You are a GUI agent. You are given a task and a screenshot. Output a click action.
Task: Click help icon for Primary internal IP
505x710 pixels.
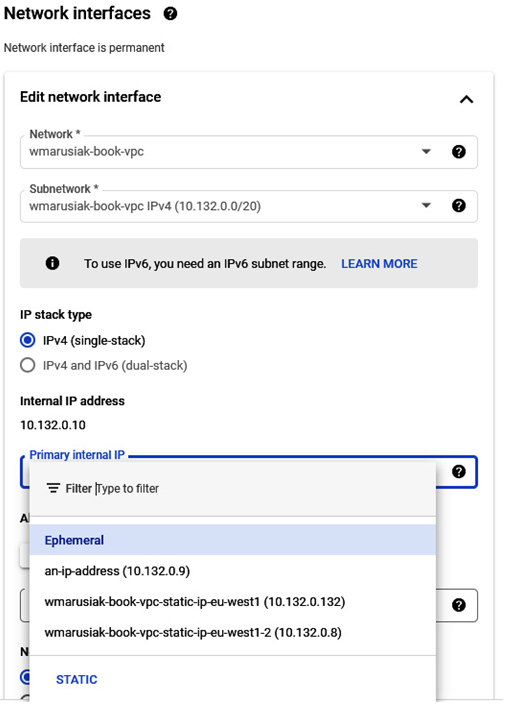[459, 472]
